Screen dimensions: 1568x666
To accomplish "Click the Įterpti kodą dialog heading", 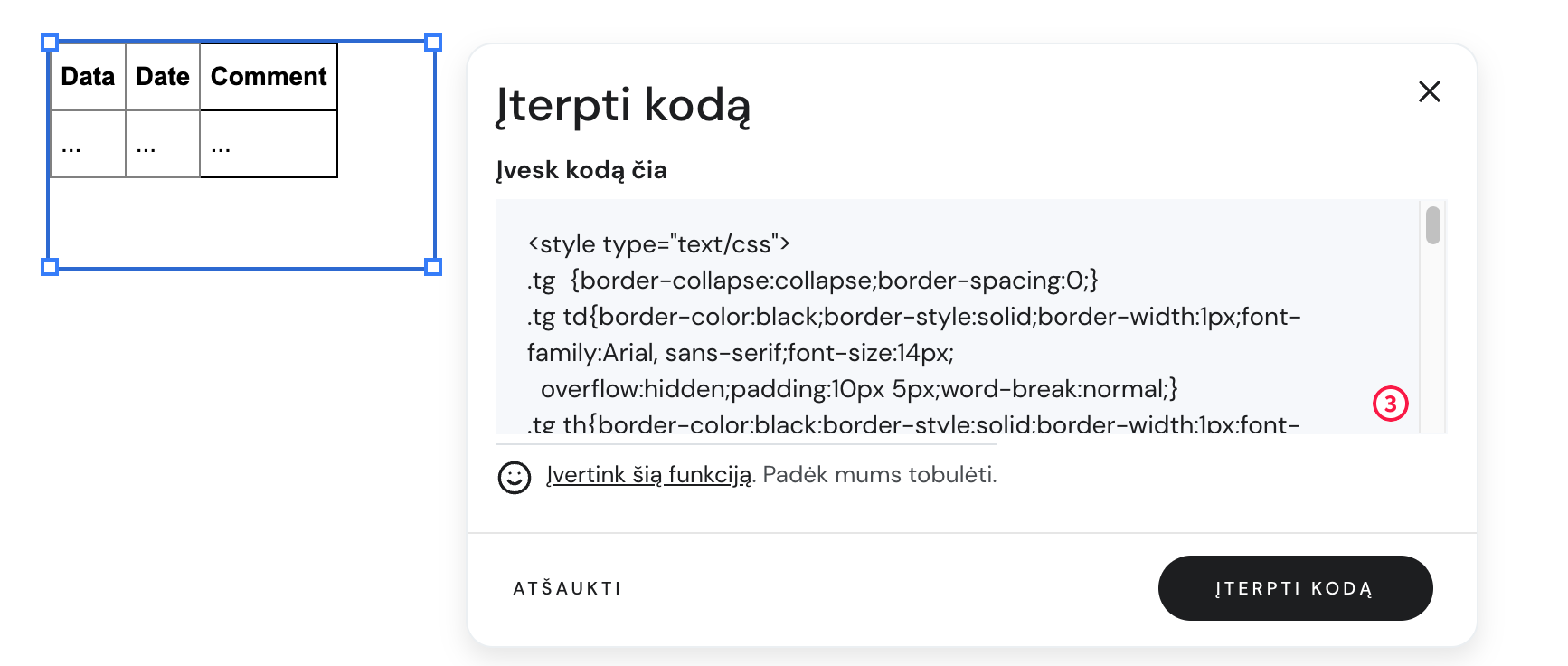I will pos(623,105).
